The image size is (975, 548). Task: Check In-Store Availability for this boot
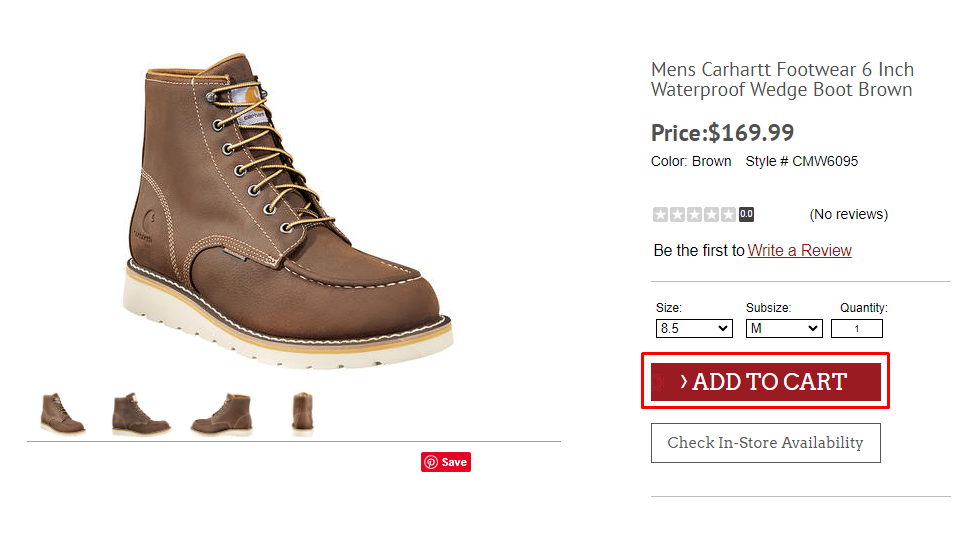click(x=765, y=443)
